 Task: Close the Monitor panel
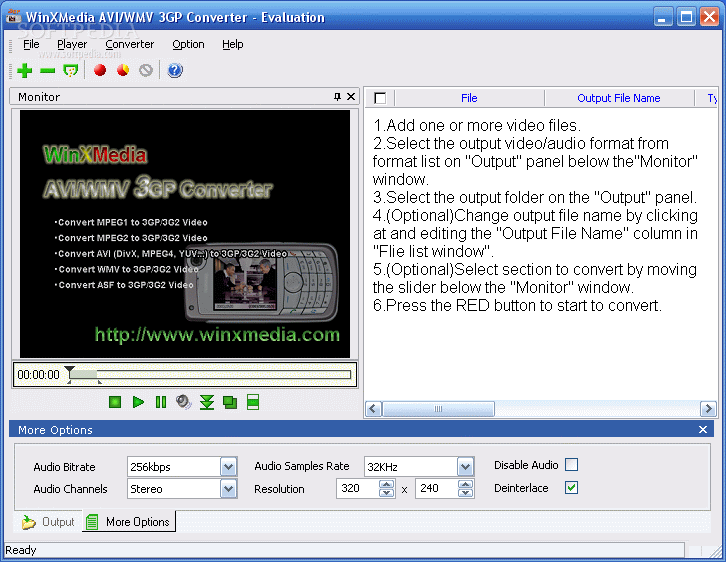tap(351, 96)
